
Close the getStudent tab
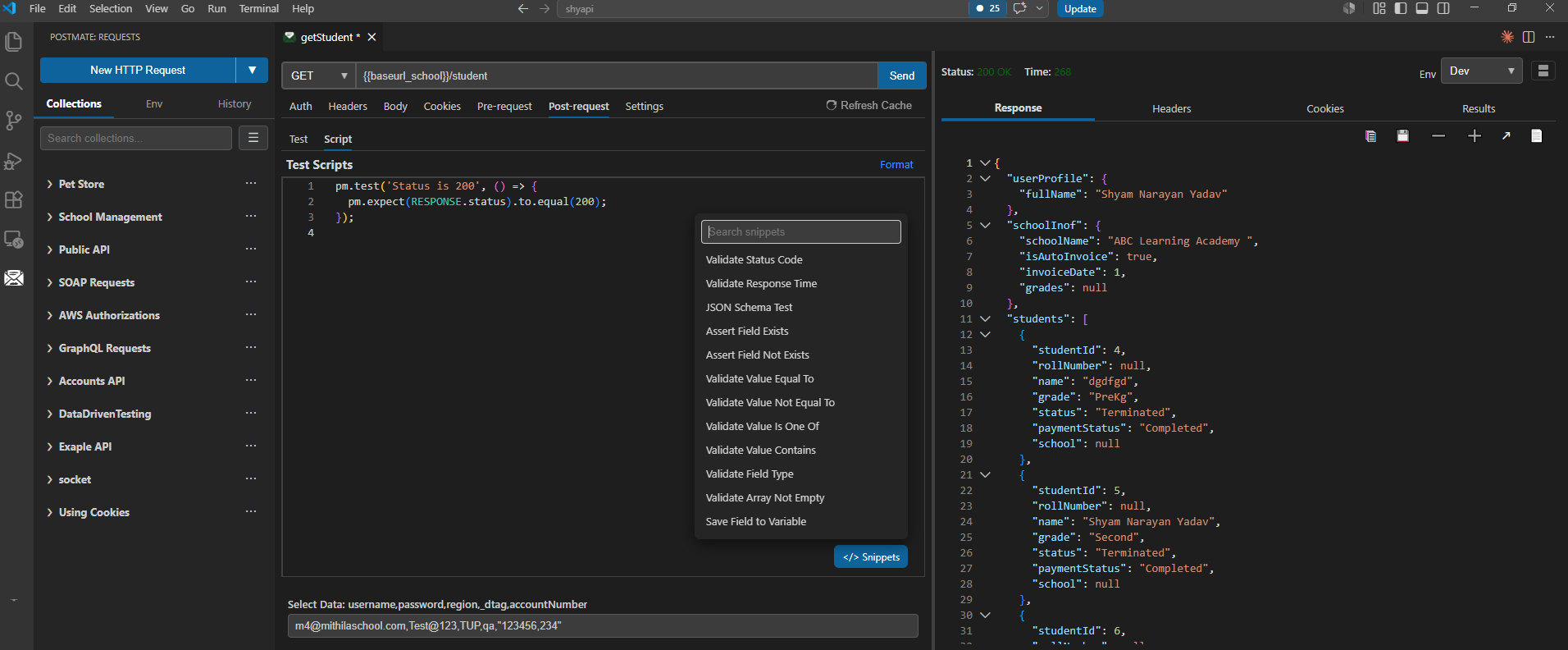click(371, 37)
